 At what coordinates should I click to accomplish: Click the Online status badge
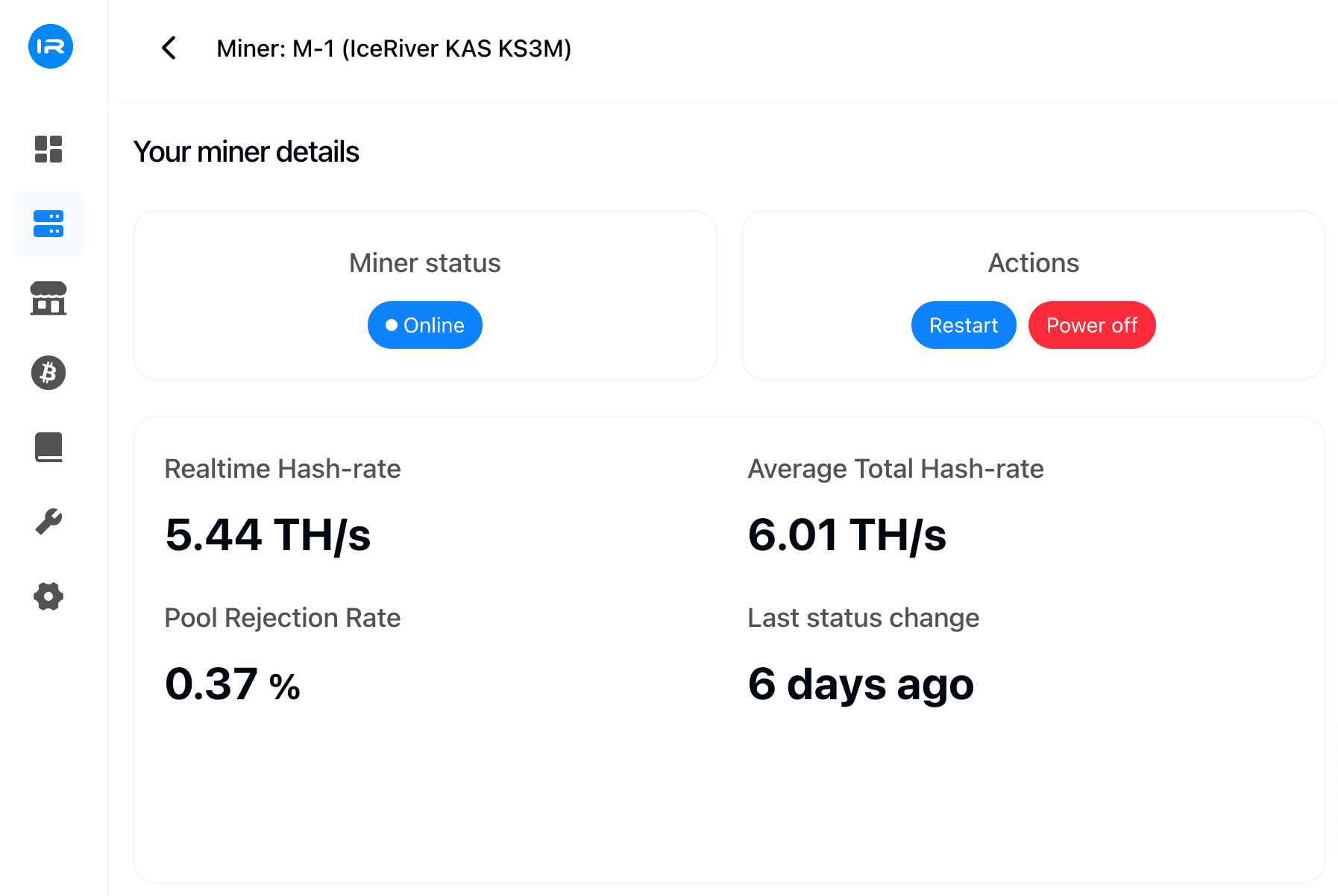click(x=425, y=325)
